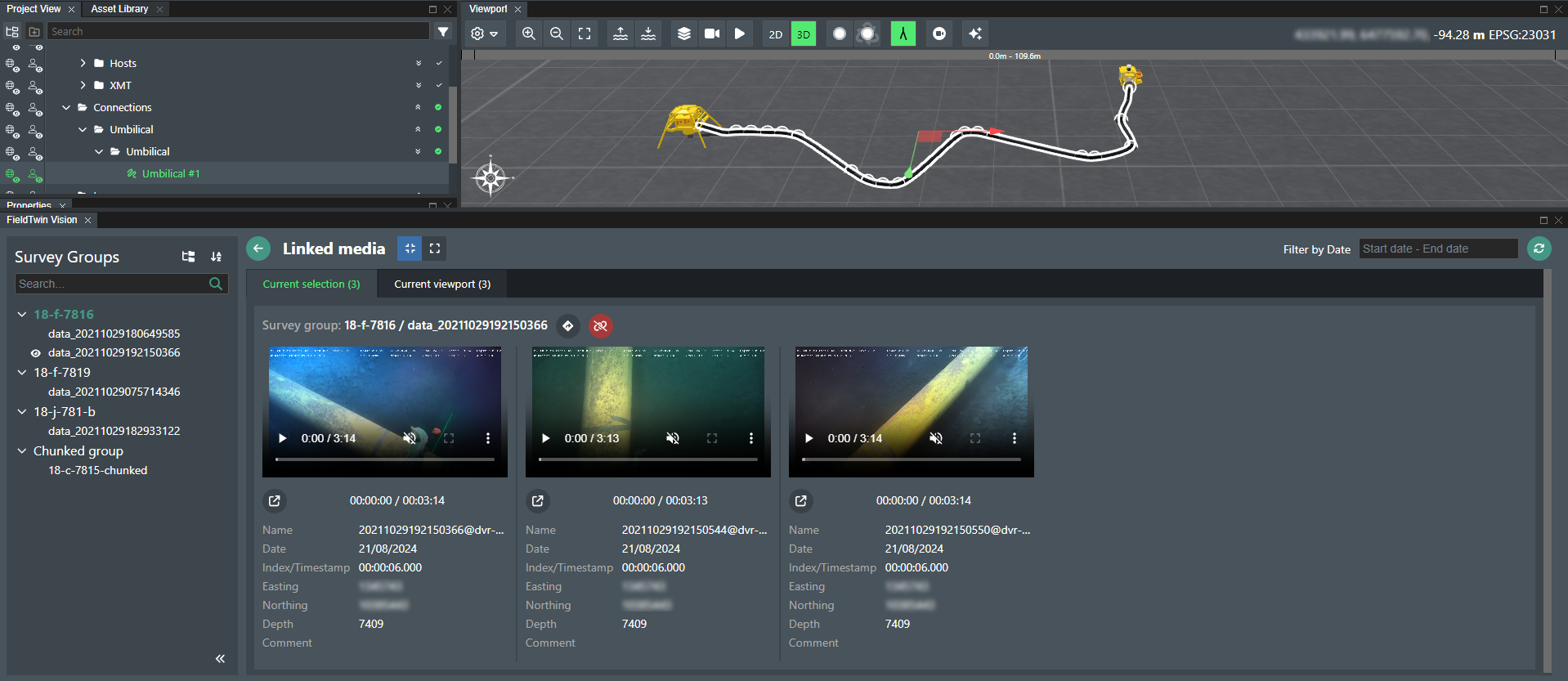This screenshot has height=681, width=1568.
Task: Click the green status dot on Connections row
Action: click(438, 107)
